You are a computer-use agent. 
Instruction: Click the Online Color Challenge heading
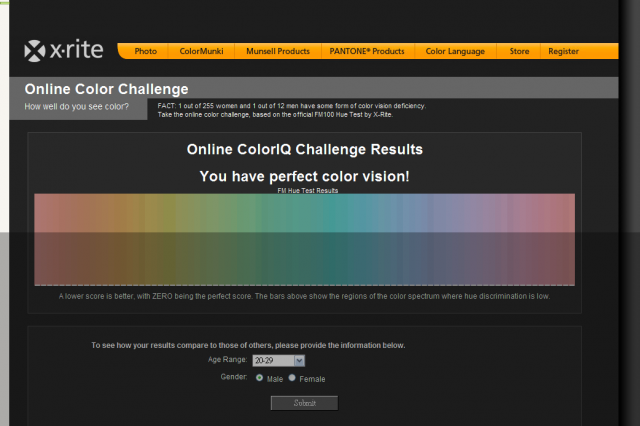click(x=107, y=89)
